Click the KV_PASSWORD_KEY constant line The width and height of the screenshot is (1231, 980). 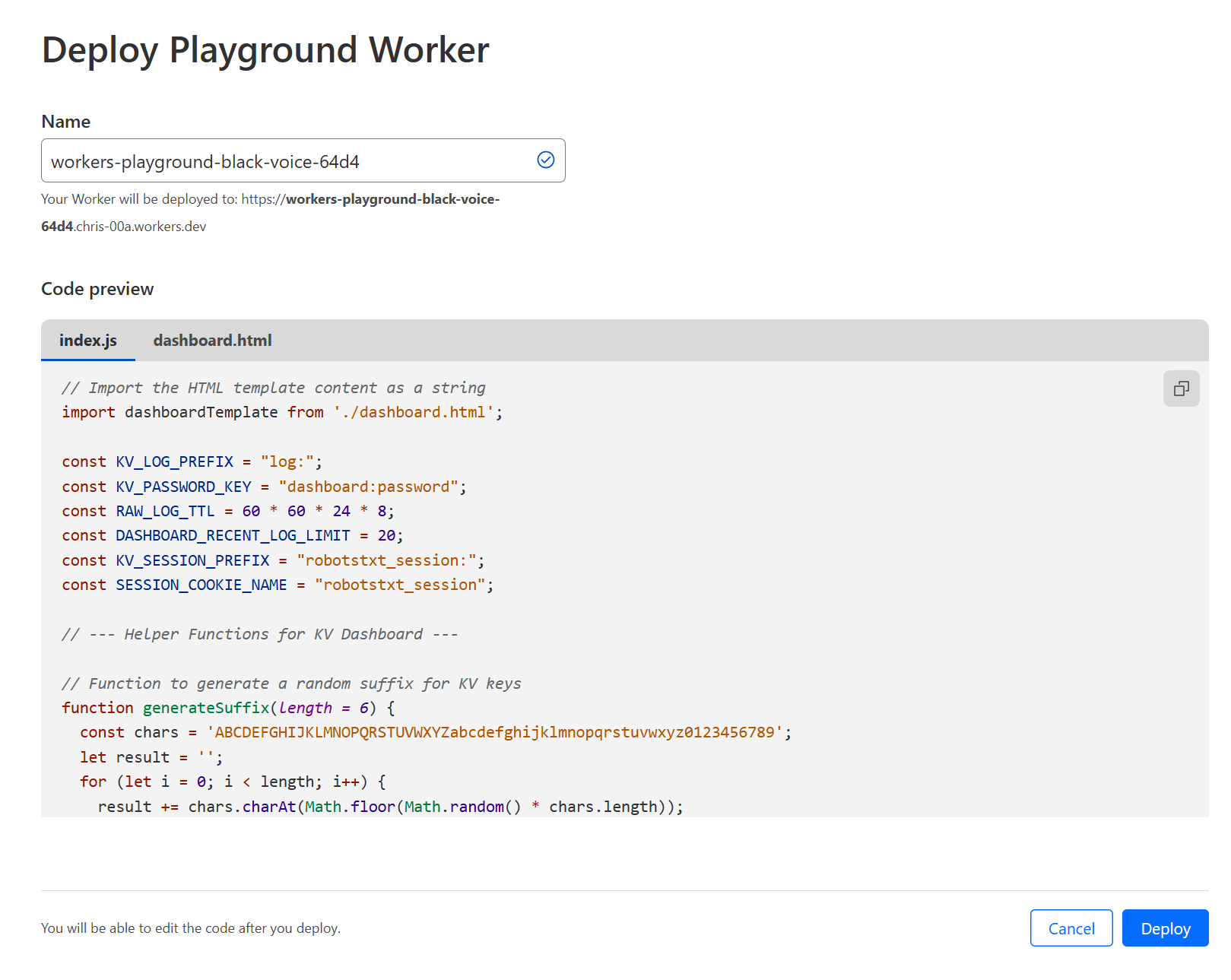coord(263,487)
